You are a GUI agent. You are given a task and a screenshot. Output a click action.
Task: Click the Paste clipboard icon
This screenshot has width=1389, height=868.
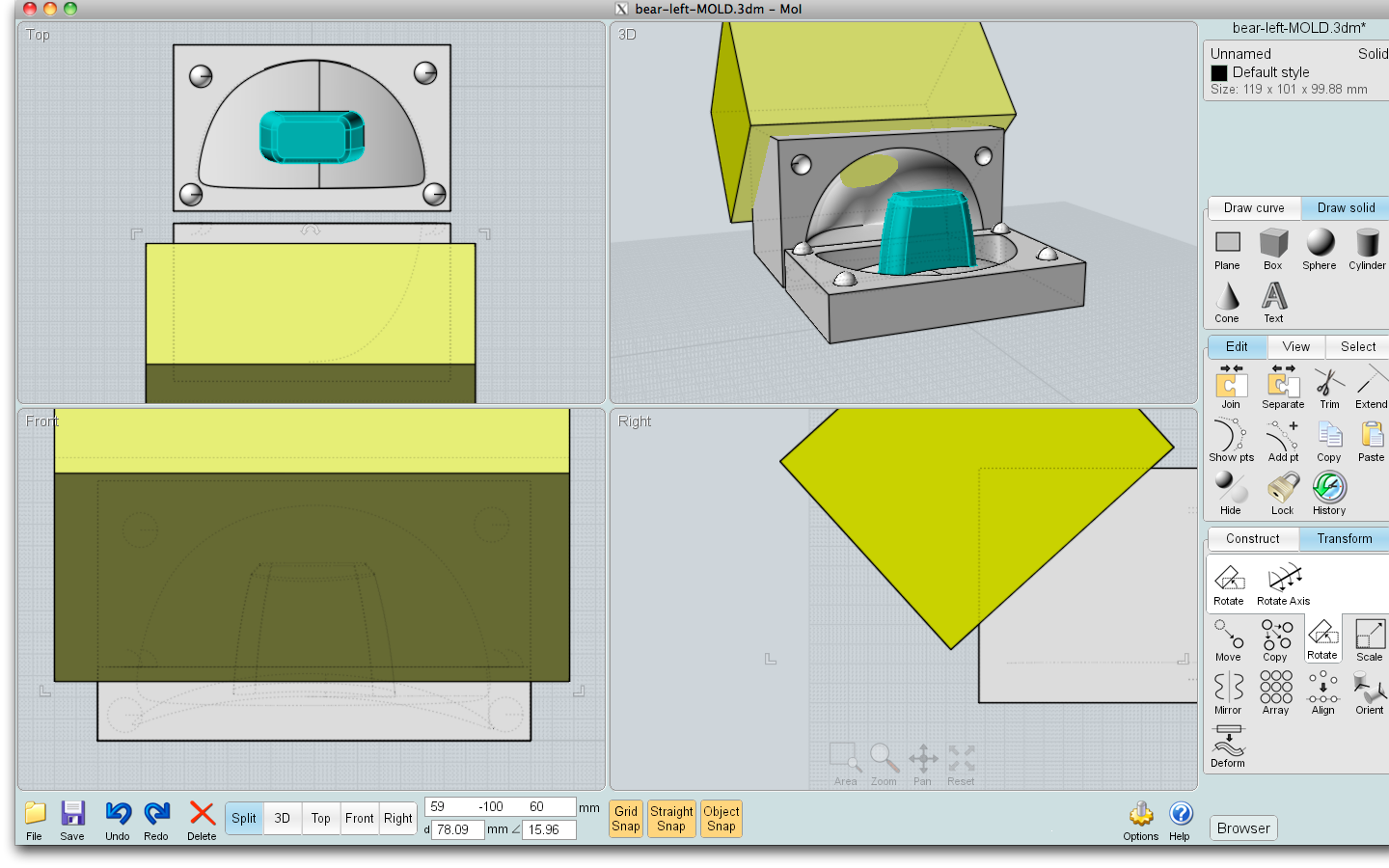[x=1371, y=441]
